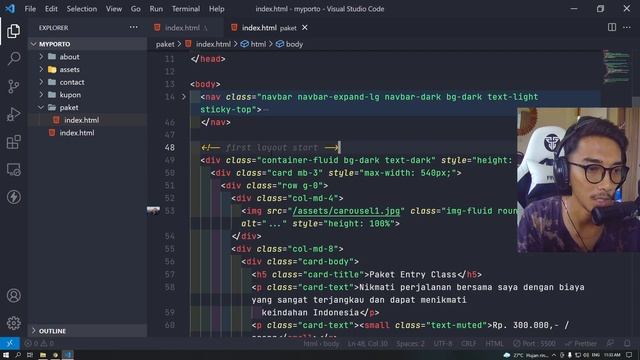This screenshot has width=640, height=360.
Task: Click the notifications bell in status bar
Action: (x=627, y=343)
